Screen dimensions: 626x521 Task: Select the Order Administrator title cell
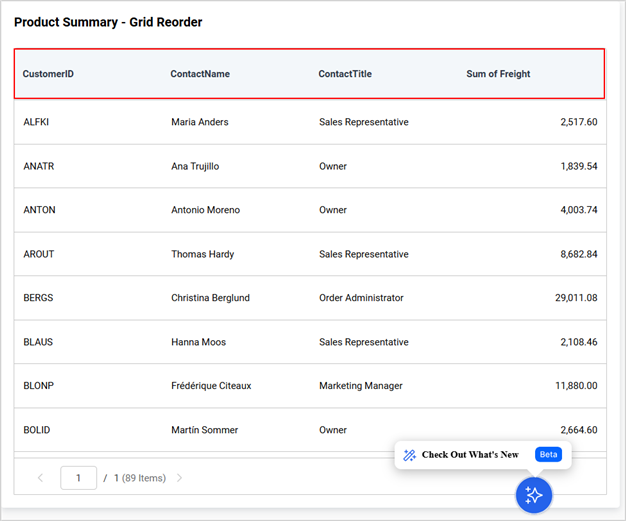point(361,298)
